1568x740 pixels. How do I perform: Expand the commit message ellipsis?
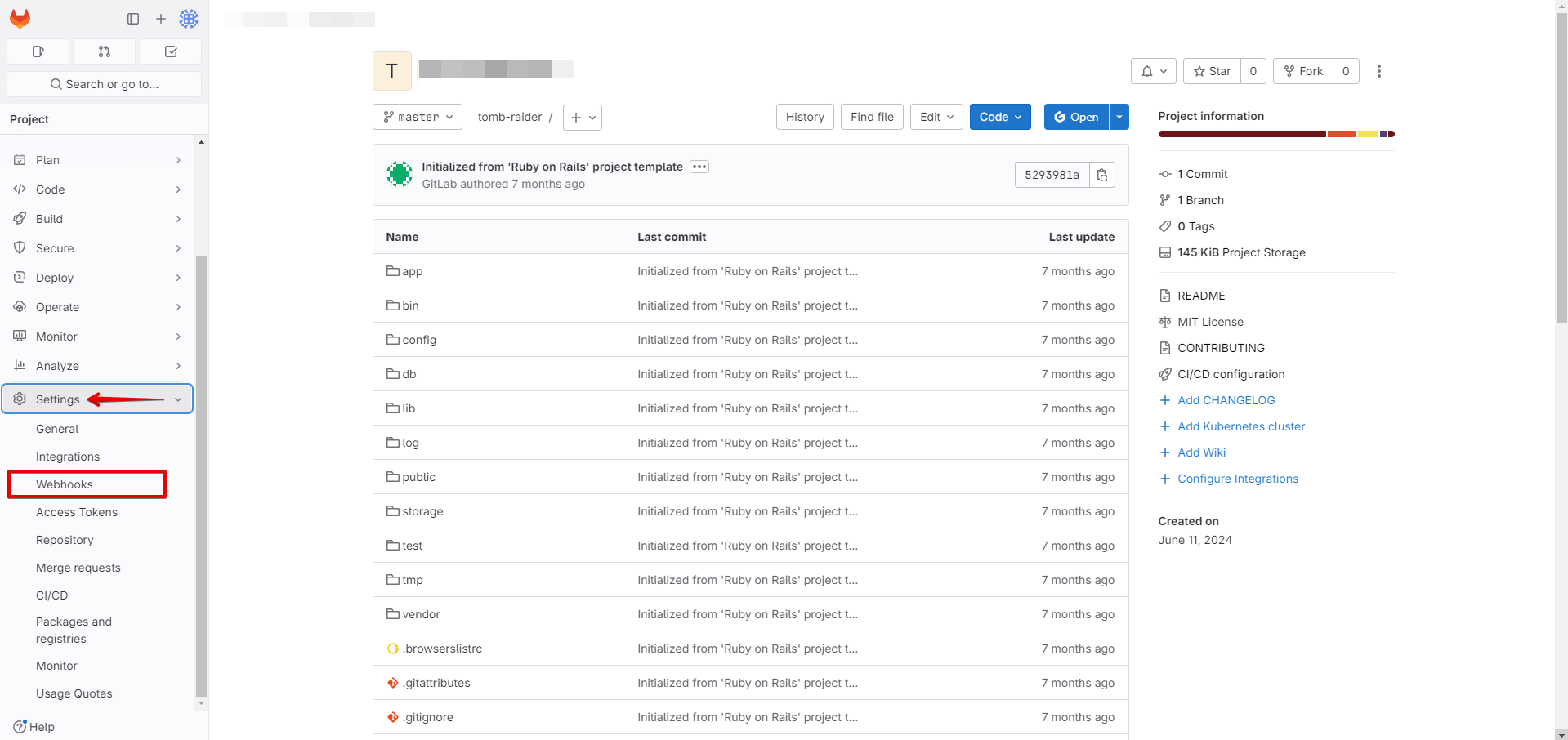tap(699, 167)
